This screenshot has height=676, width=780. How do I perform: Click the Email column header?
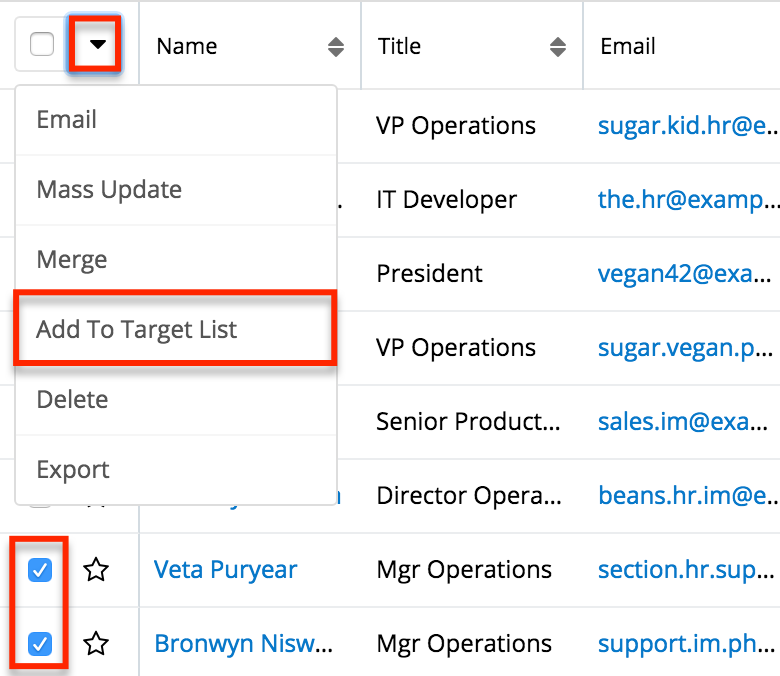[628, 46]
